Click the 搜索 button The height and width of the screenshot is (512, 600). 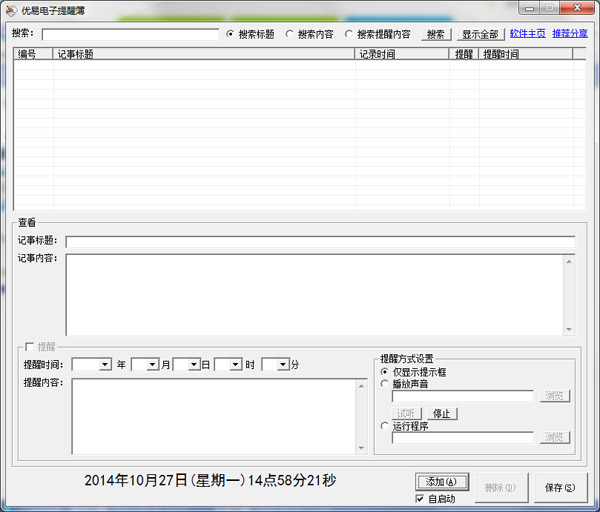(x=436, y=34)
